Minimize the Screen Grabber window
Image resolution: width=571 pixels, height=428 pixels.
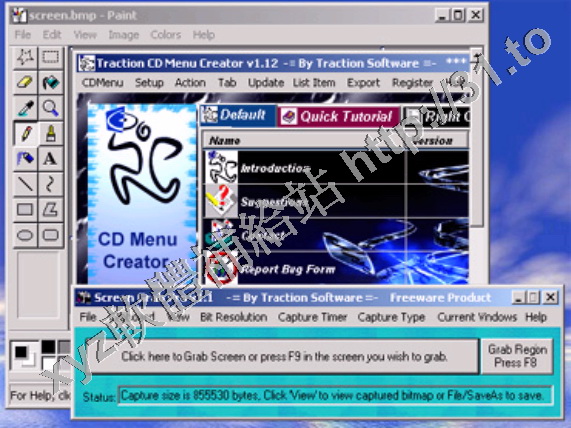(519, 298)
